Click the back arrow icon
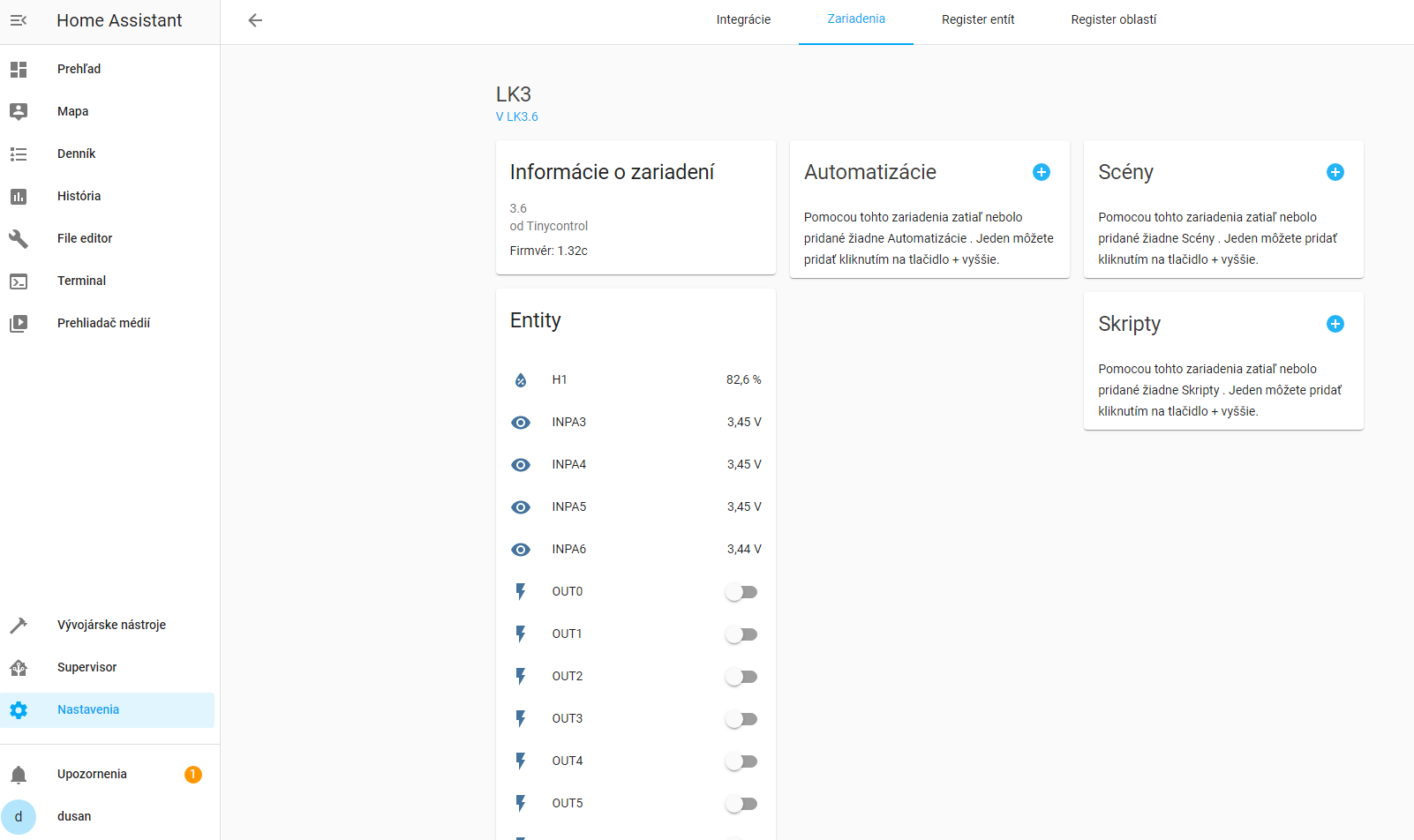1414x840 pixels. pos(255,20)
